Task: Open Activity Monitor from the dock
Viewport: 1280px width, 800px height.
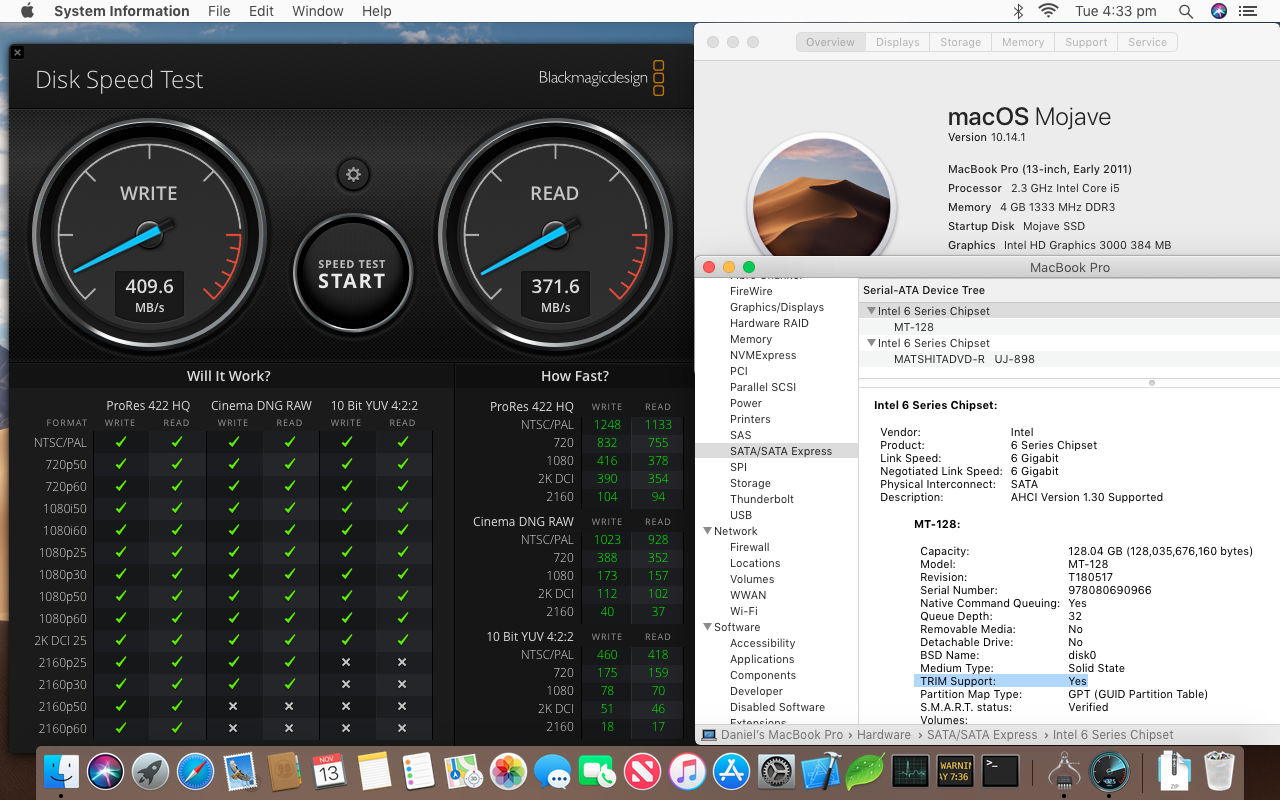Action: pyautogui.click(x=910, y=771)
